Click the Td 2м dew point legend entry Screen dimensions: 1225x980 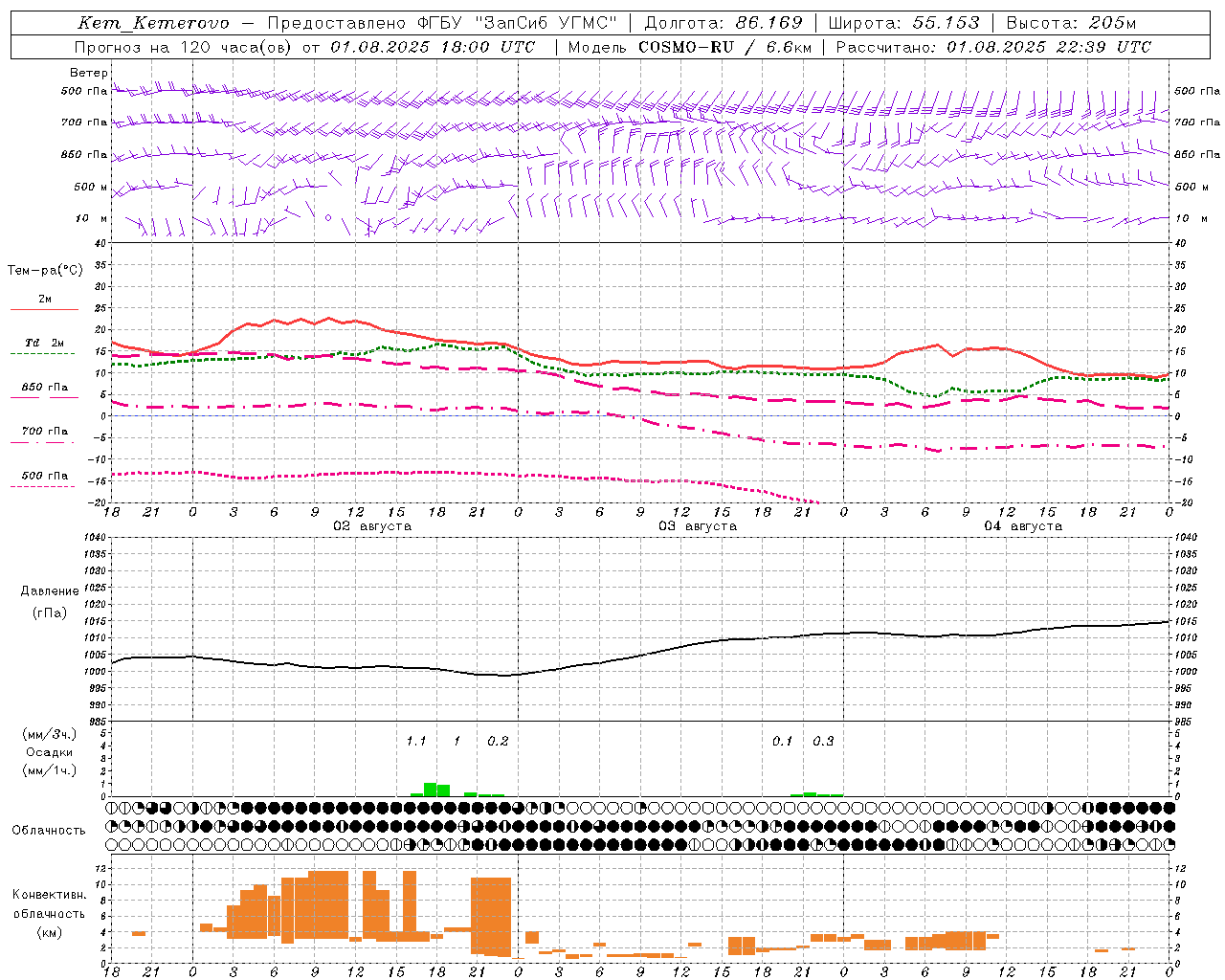point(45,343)
